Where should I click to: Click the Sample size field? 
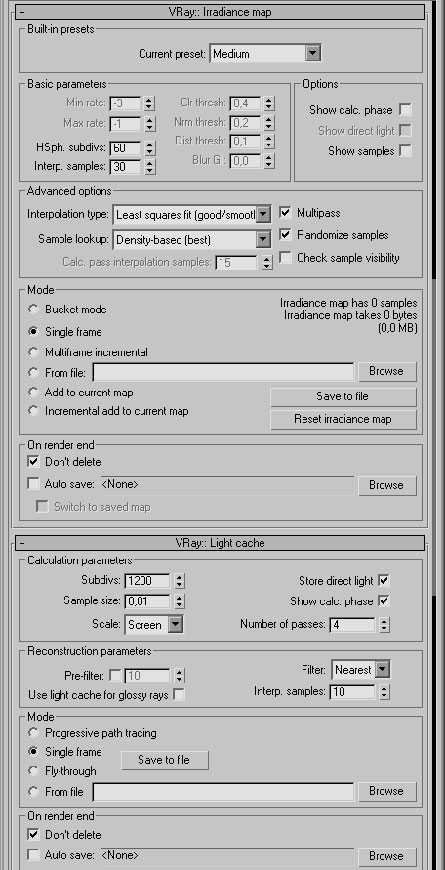(148, 601)
